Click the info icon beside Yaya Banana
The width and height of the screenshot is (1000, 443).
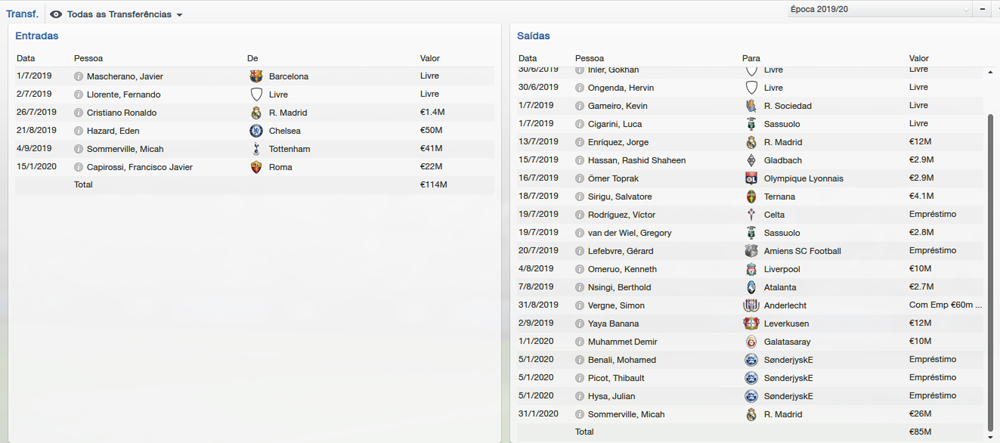click(x=581, y=324)
